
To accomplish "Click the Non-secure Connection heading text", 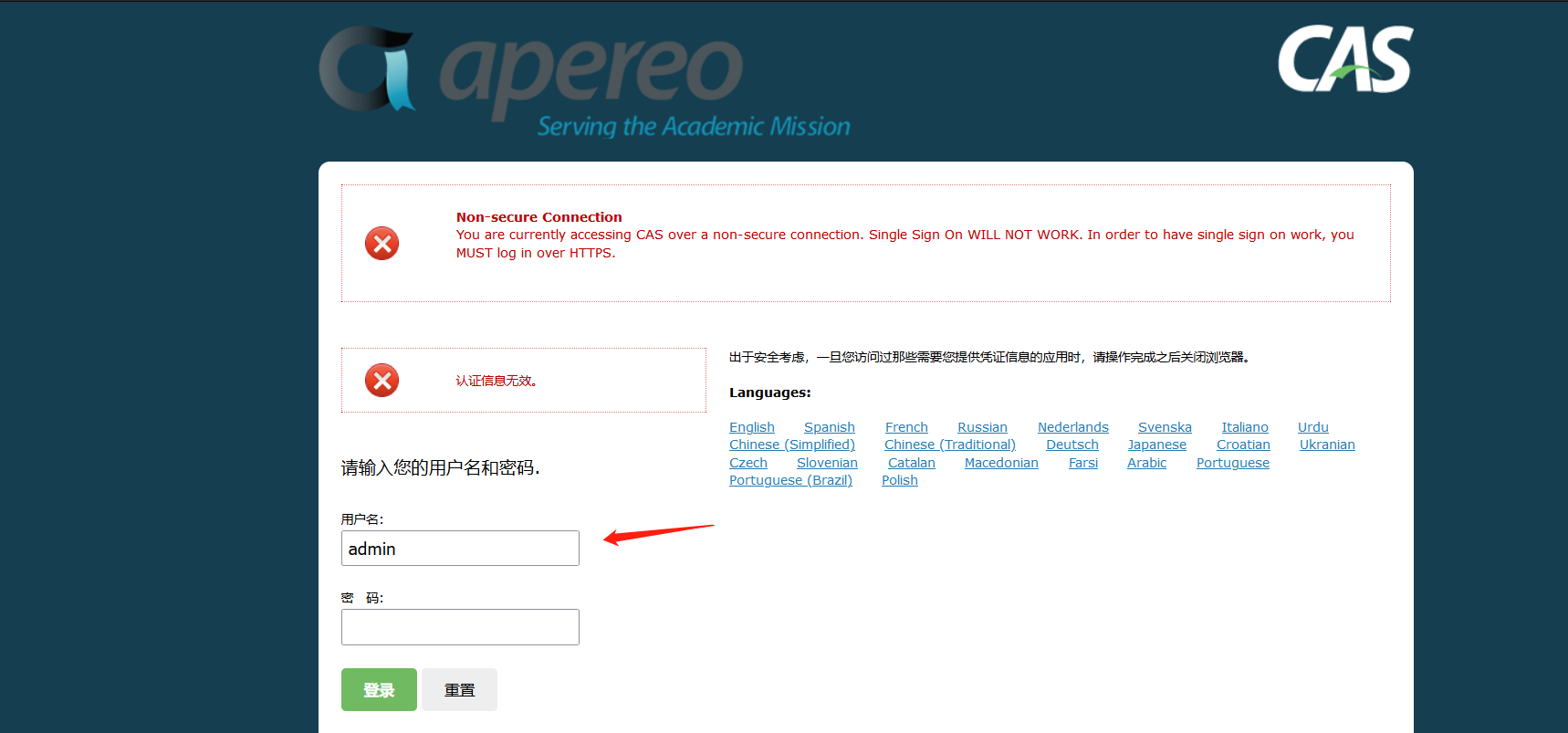I will click(539, 217).
